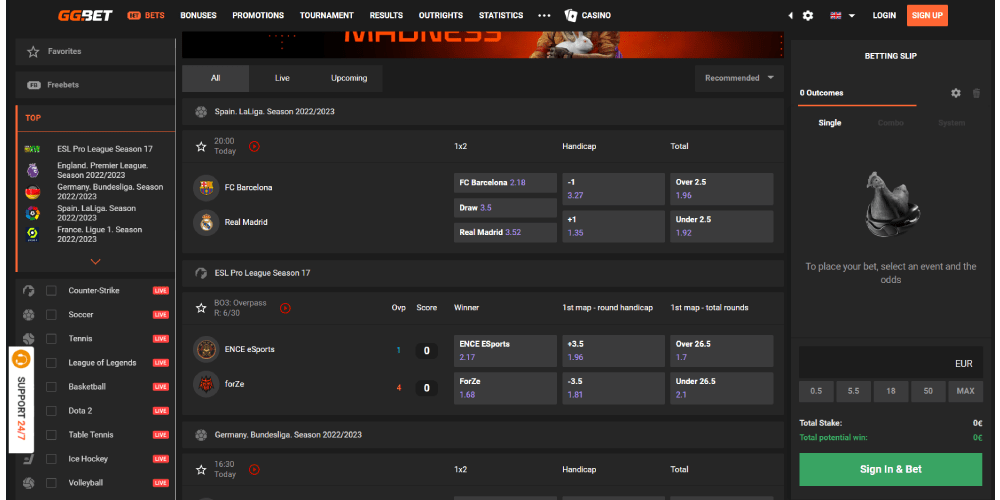Tick the Soccer sport checkbox
Viewport: 1000px width, 500px height.
51,315
